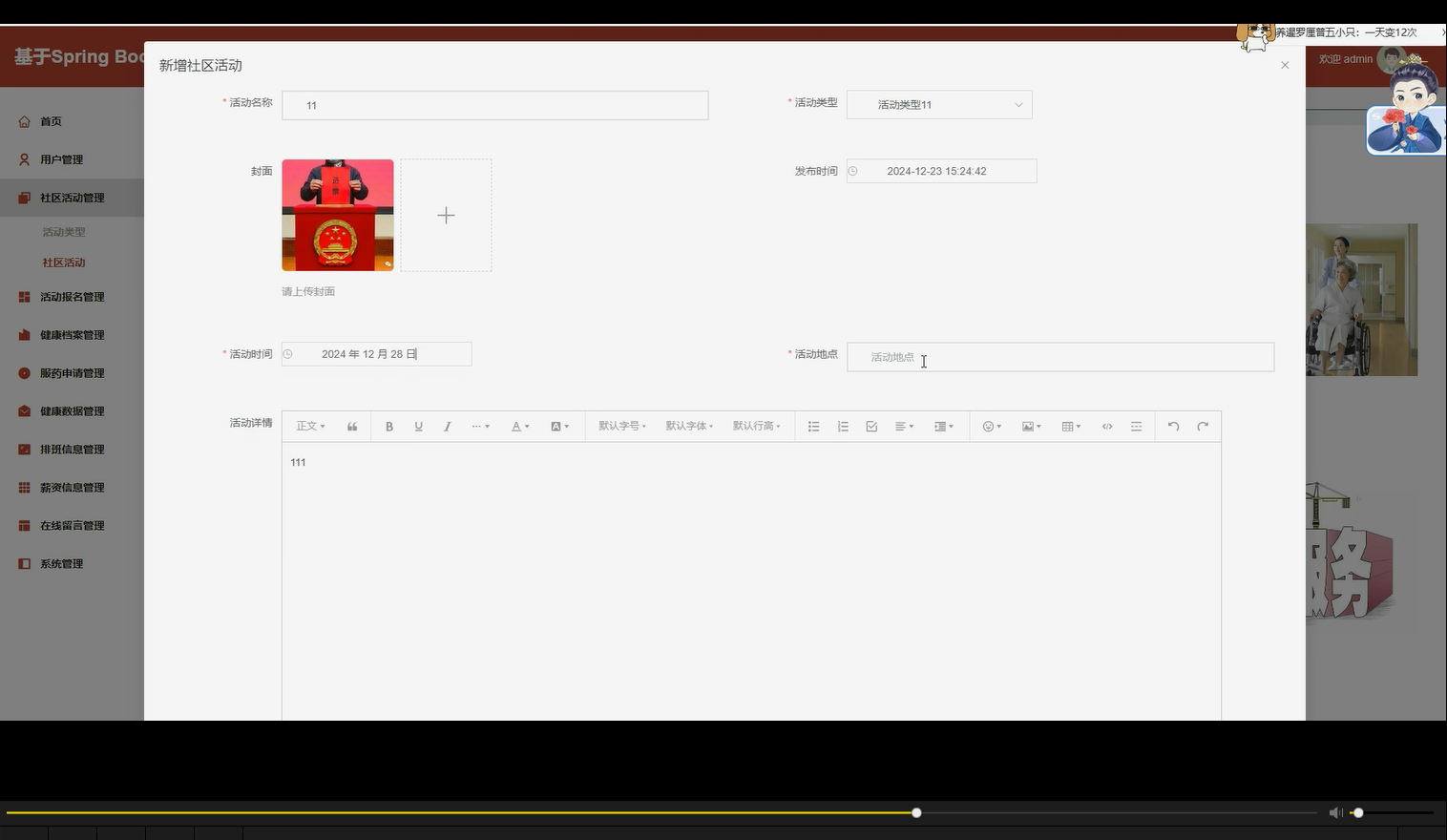Screen dimensions: 1447x840
Task: Click the uploaded cover image thumbnail
Action: tap(338, 215)
